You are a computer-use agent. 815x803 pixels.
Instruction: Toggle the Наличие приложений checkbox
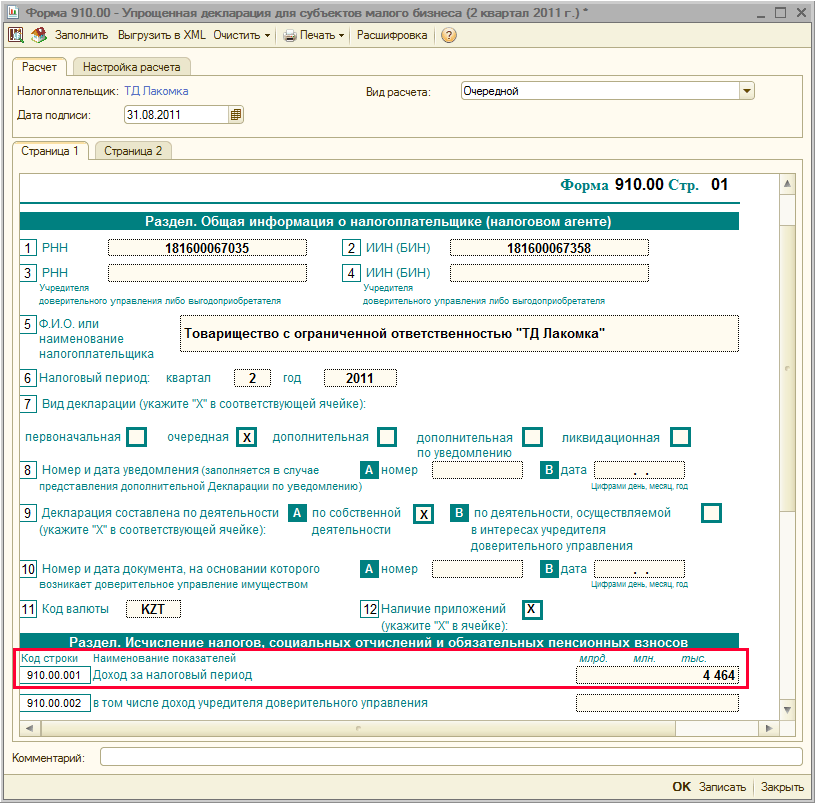(533, 609)
